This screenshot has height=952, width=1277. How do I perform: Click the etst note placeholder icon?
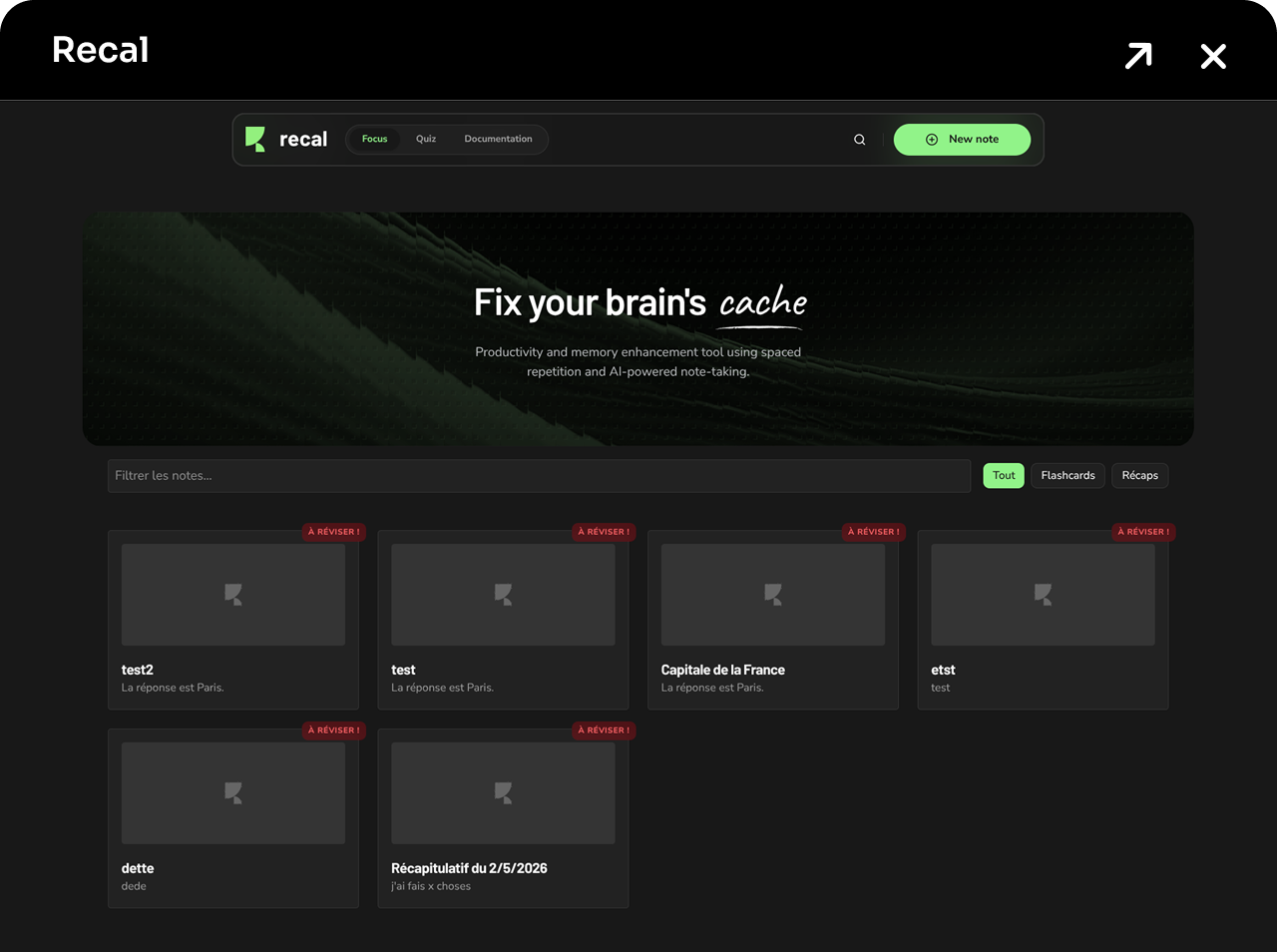pos(1043,595)
